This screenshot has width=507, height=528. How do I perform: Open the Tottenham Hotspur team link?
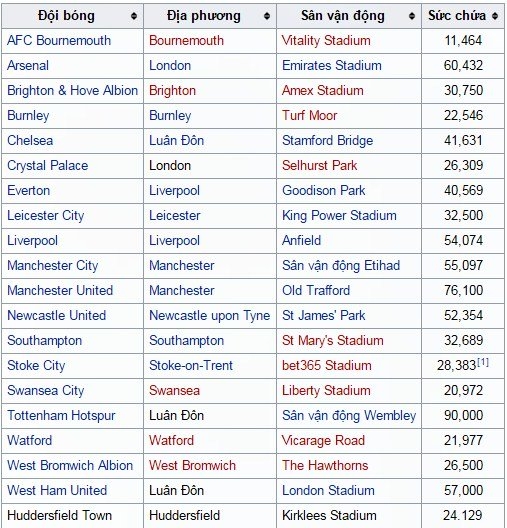(x=61, y=416)
